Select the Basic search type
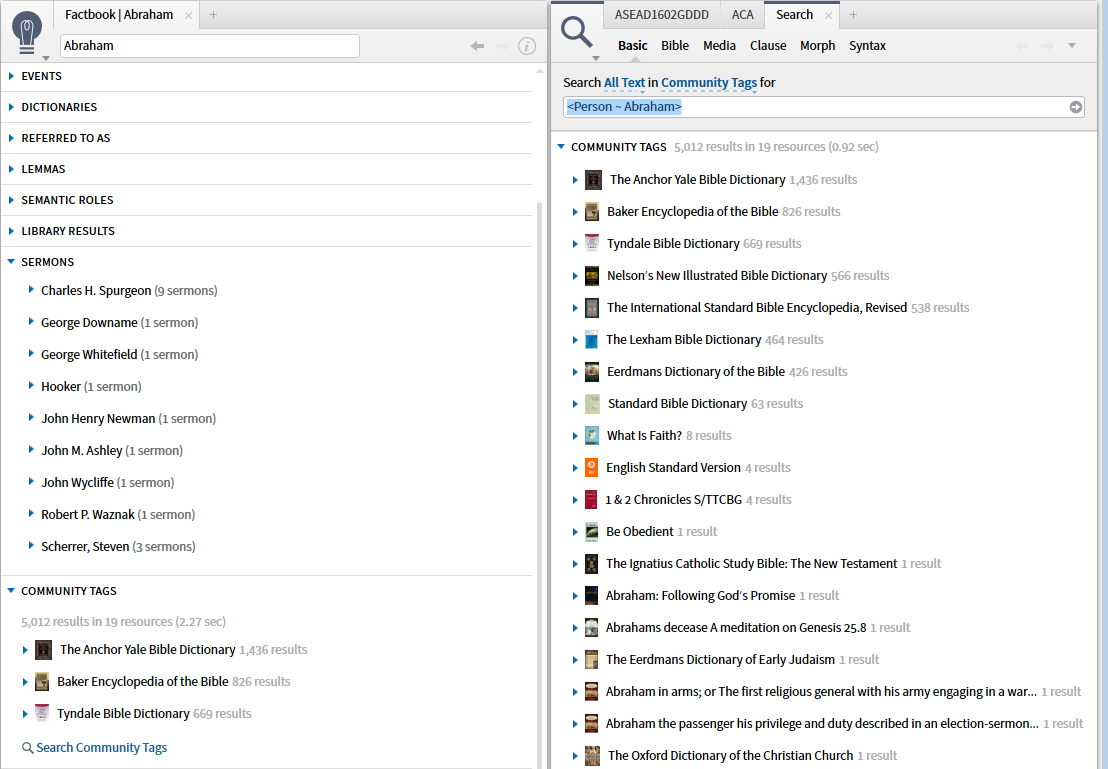The height and width of the screenshot is (769, 1108). [632, 46]
